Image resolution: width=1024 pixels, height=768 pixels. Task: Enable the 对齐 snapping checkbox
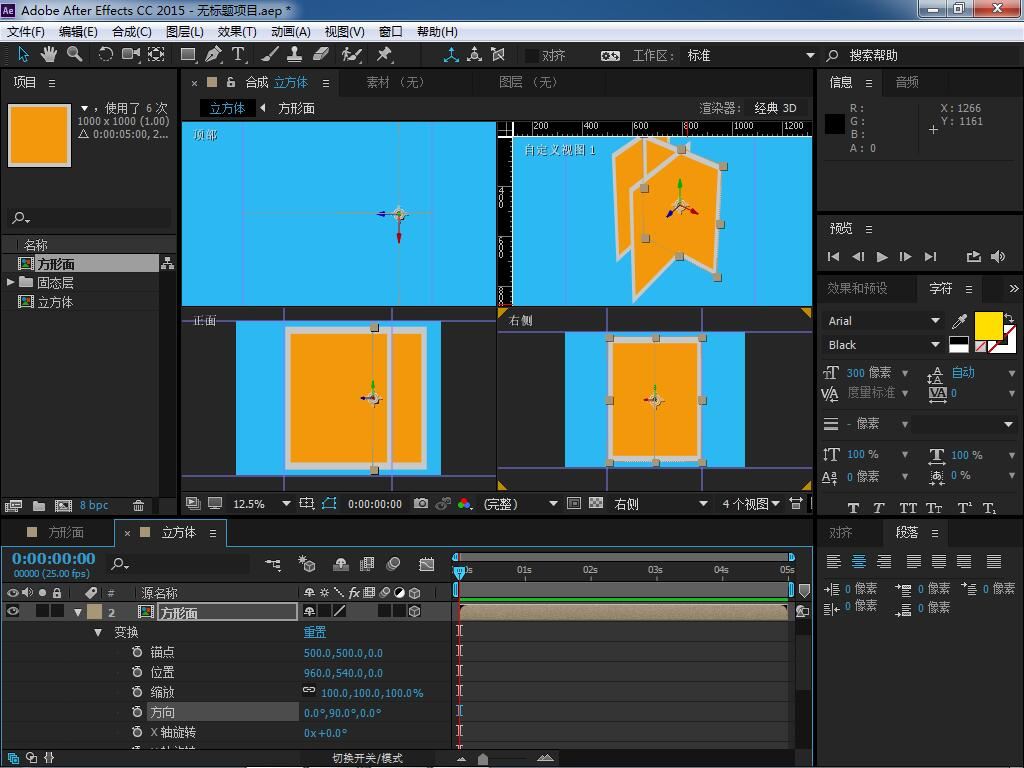pyautogui.click(x=532, y=56)
